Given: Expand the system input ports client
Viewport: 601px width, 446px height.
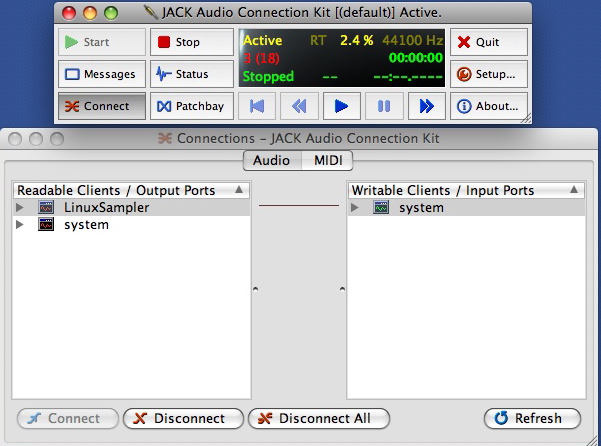Looking at the screenshot, I should [355, 208].
